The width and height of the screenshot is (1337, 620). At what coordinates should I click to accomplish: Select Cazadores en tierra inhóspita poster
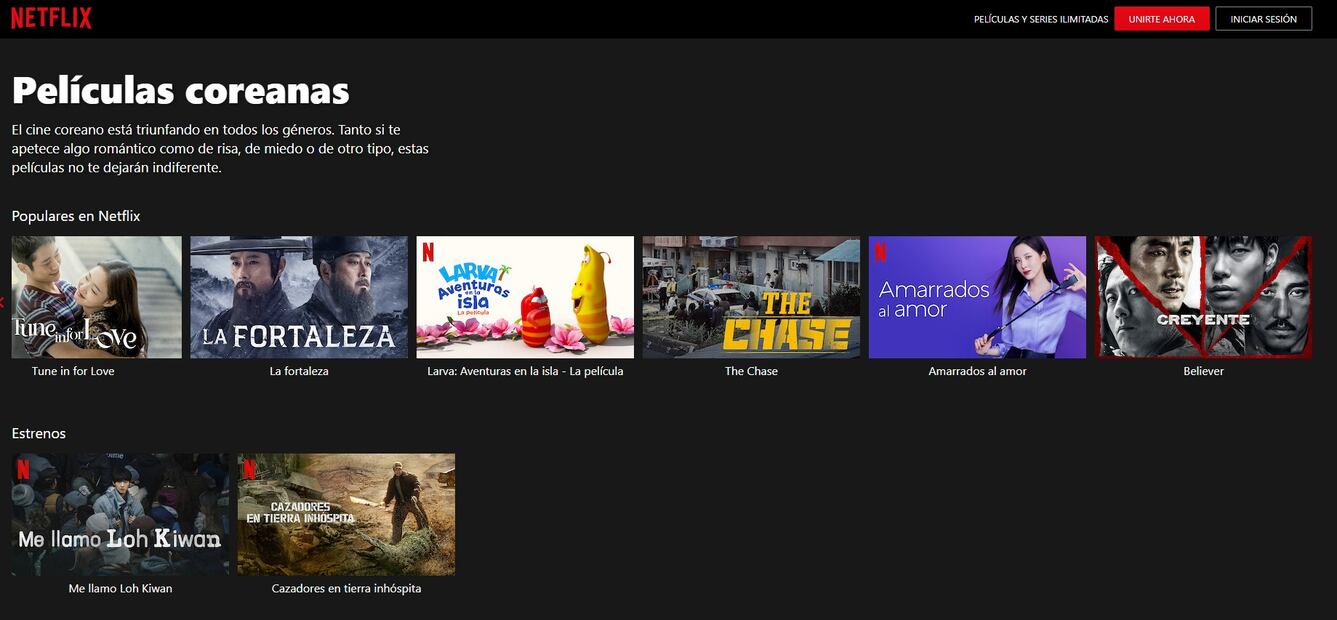pyautogui.click(x=346, y=514)
